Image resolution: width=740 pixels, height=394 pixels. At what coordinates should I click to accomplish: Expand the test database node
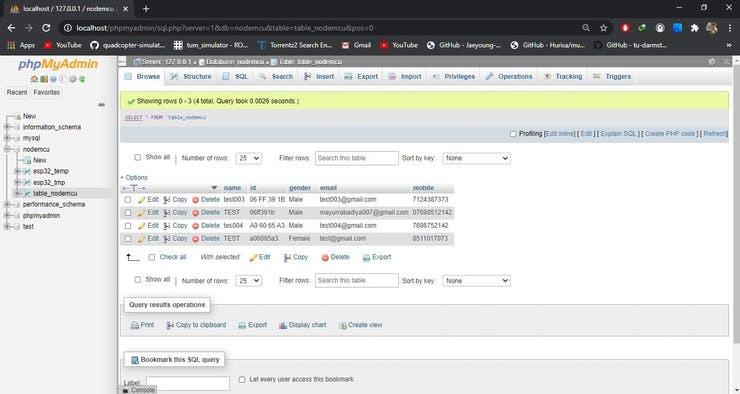click(x=7, y=226)
